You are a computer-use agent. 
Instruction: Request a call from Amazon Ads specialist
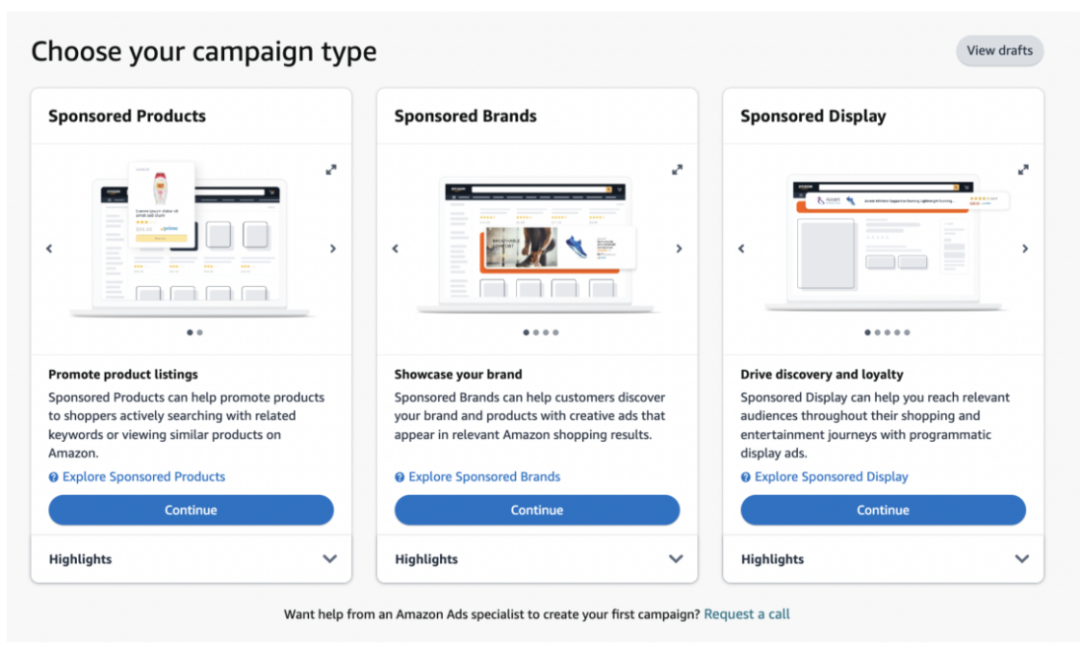click(747, 614)
